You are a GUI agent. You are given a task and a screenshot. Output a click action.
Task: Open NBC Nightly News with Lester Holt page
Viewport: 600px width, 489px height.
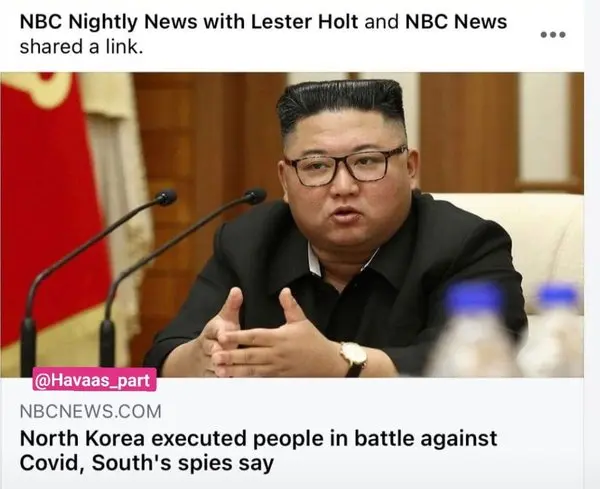(189, 21)
